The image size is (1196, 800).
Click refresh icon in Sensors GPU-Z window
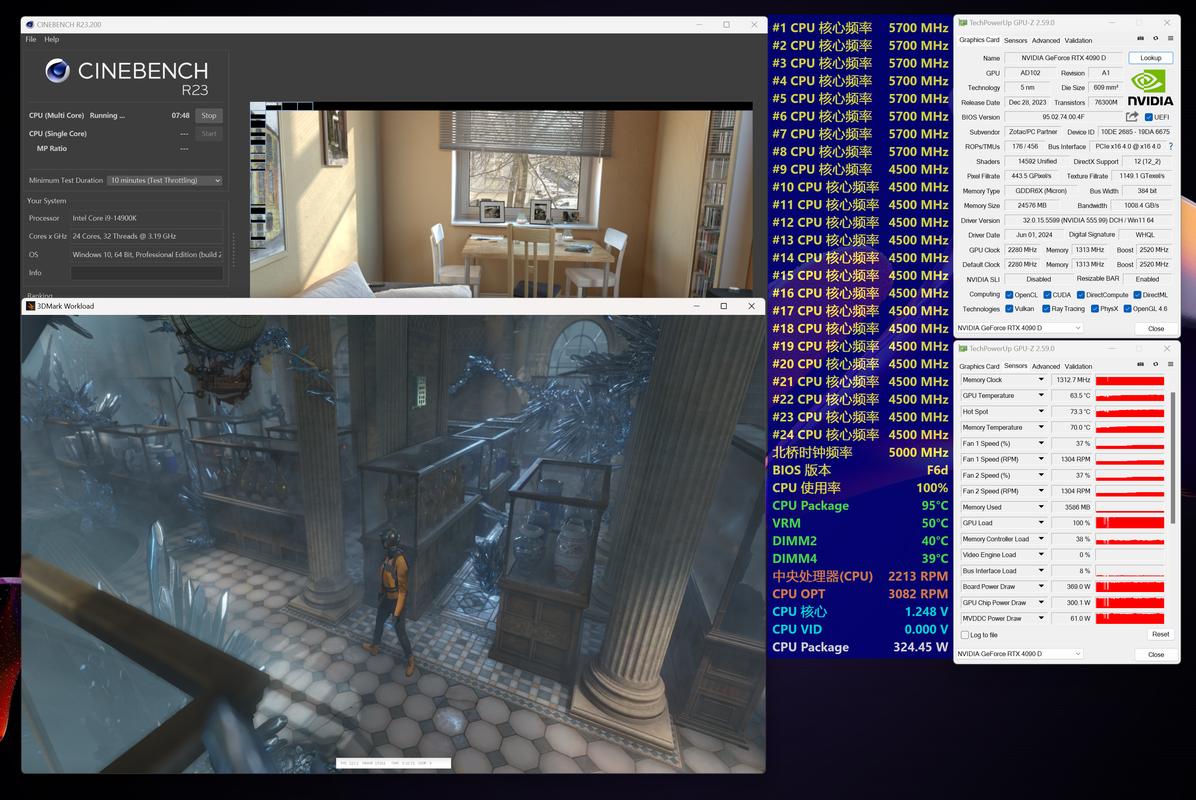[1155, 365]
